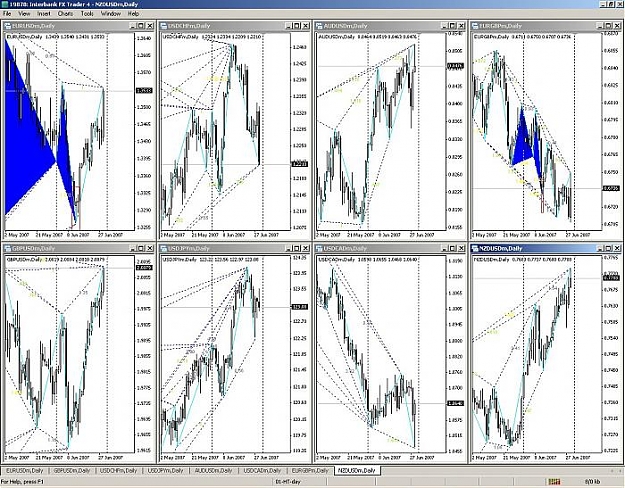Image resolution: width=625 pixels, height=488 pixels.
Task: Open the Insert menu
Action: click(x=44, y=14)
